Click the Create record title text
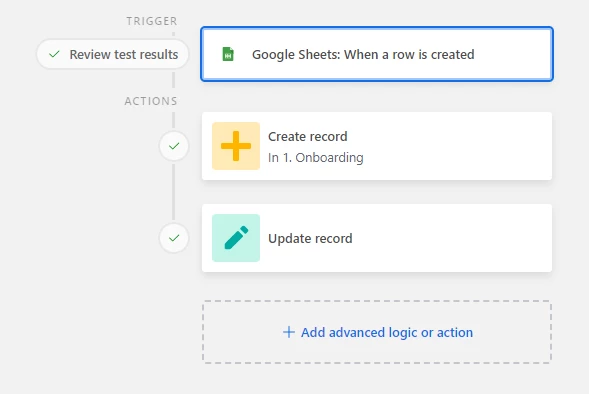Image resolution: width=589 pixels, height=394 pixels. click(308, 136)
